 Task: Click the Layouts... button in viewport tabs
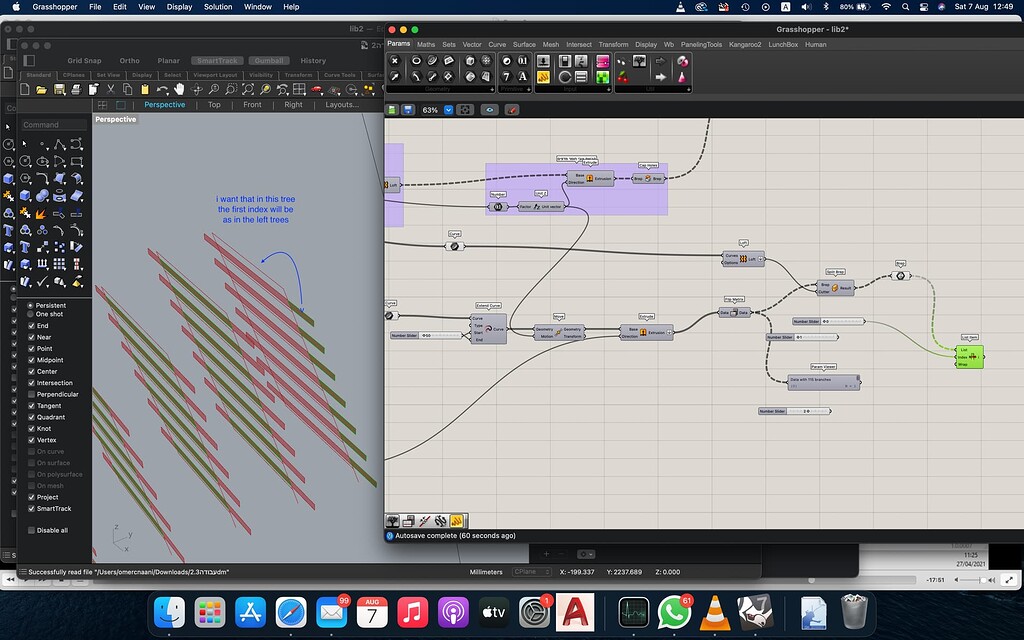click(341, 105)
